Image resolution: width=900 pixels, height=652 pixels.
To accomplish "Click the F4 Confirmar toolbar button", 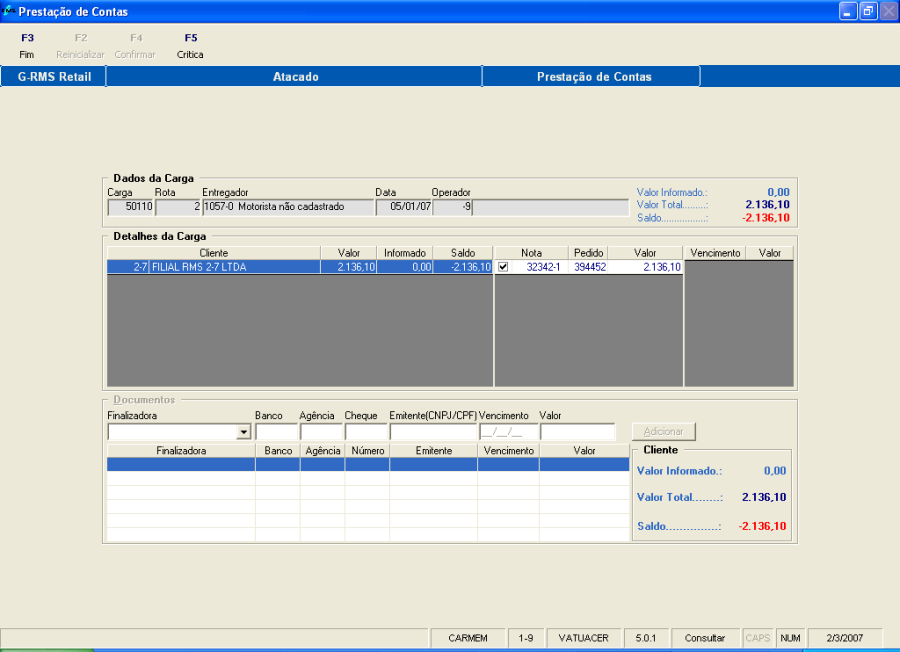I will coord(135,46).
